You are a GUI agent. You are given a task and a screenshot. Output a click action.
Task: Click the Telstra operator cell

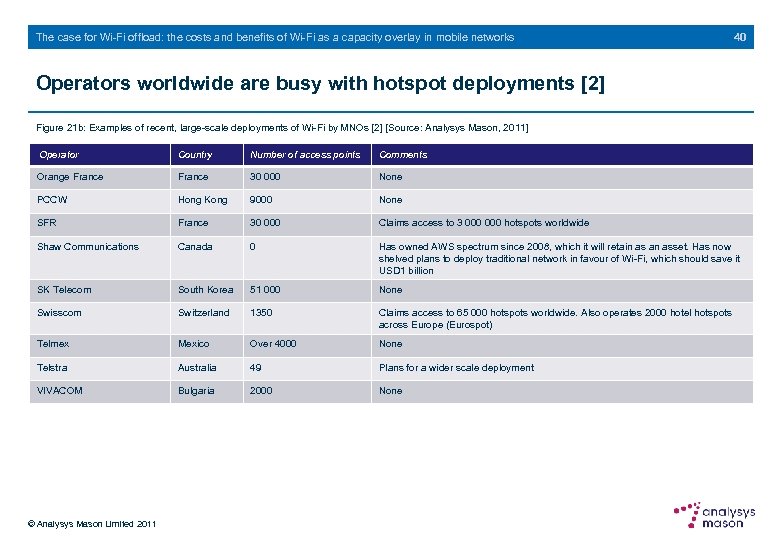tap(100, 368)
